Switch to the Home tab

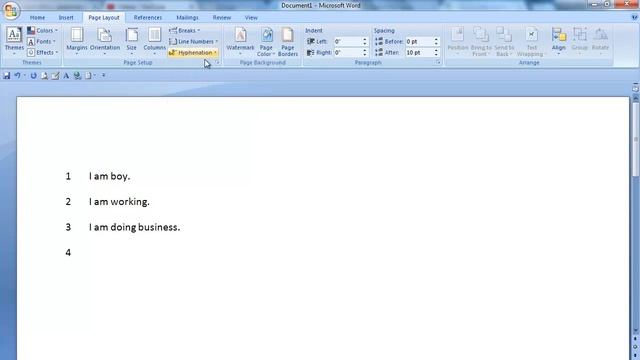coord(37,18)
